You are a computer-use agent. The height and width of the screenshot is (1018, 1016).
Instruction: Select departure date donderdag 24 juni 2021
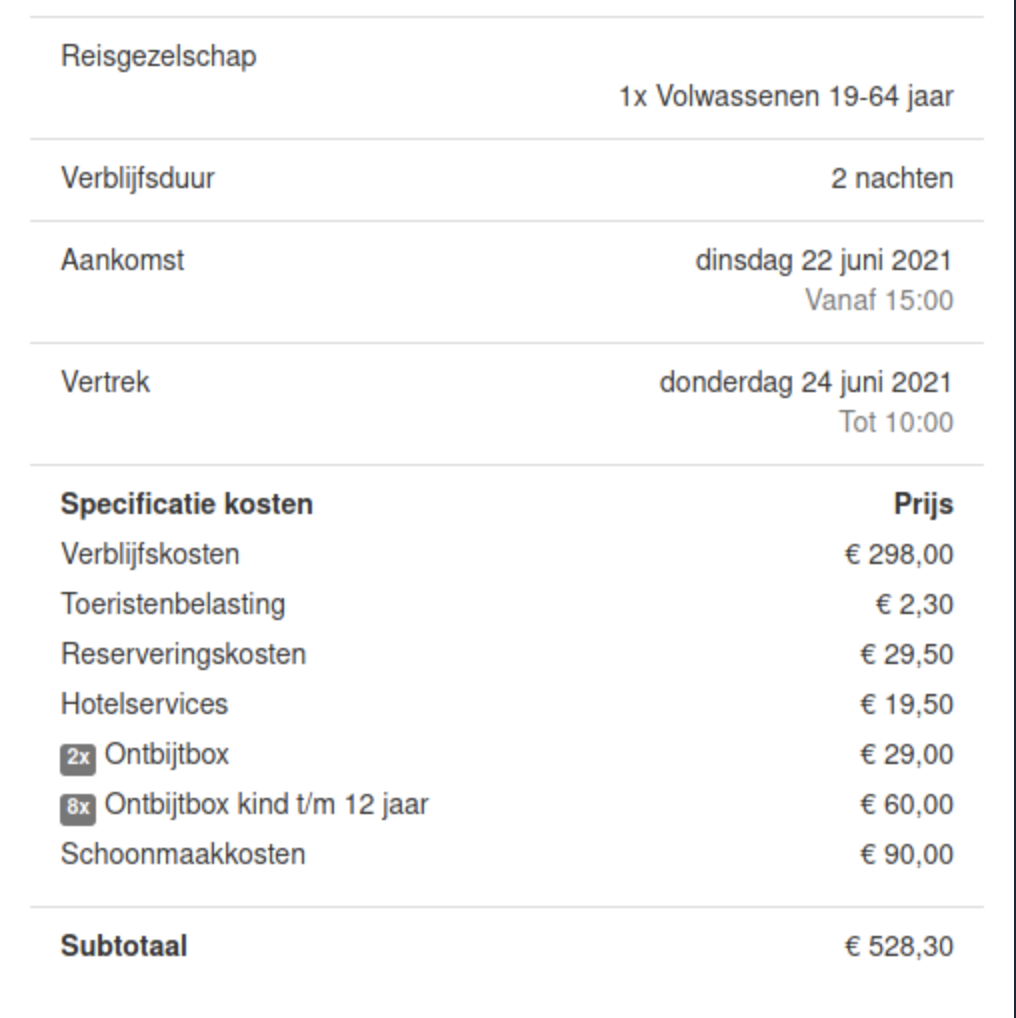(x=806, y=382)
